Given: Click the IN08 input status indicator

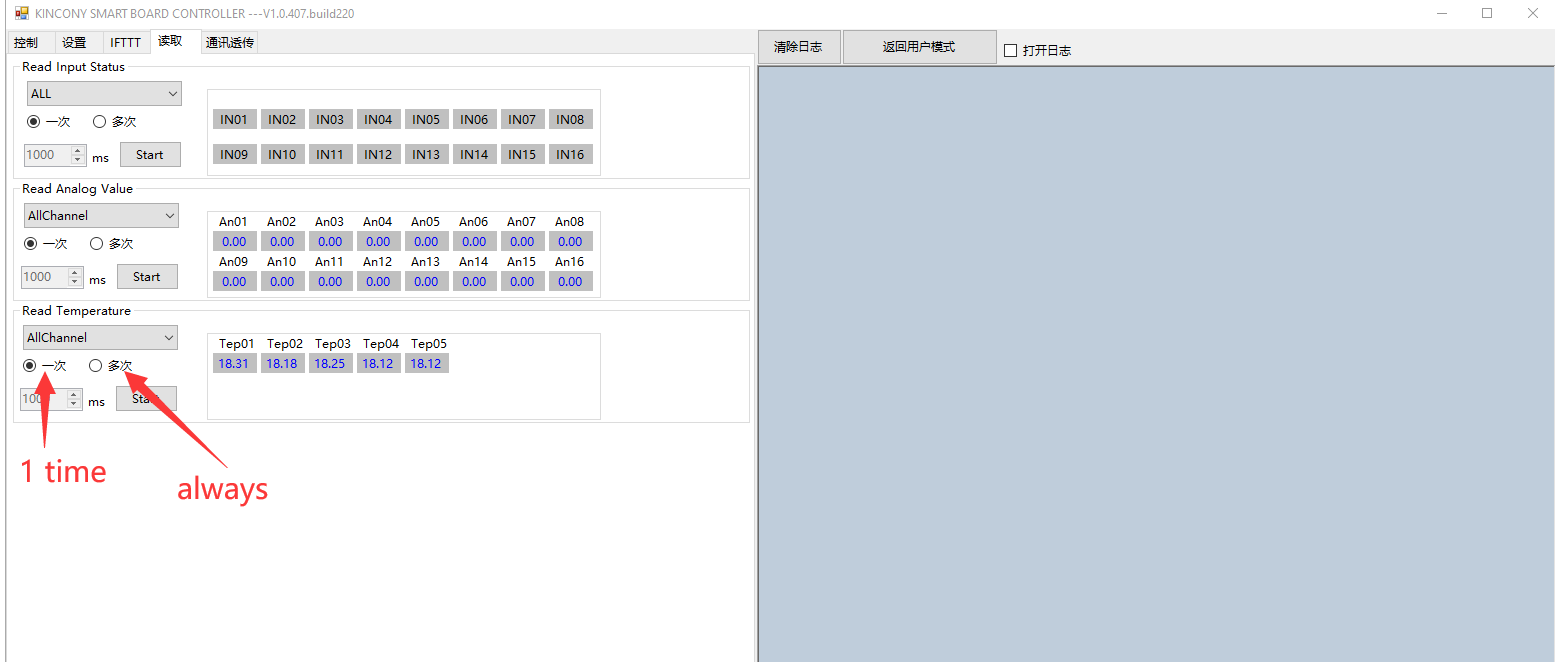Looking at the screenshot, I should pyautogui.click(x=570, y=120).
